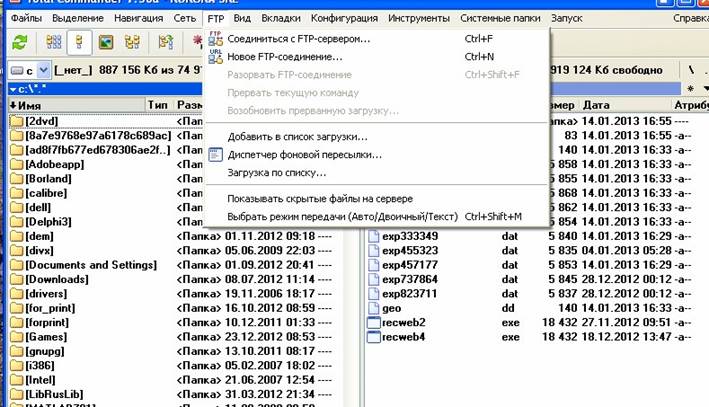The width and height of the screenshot is (709, 407).
Task: Click the Connect to FTP server menu icon
Action: 215,39
